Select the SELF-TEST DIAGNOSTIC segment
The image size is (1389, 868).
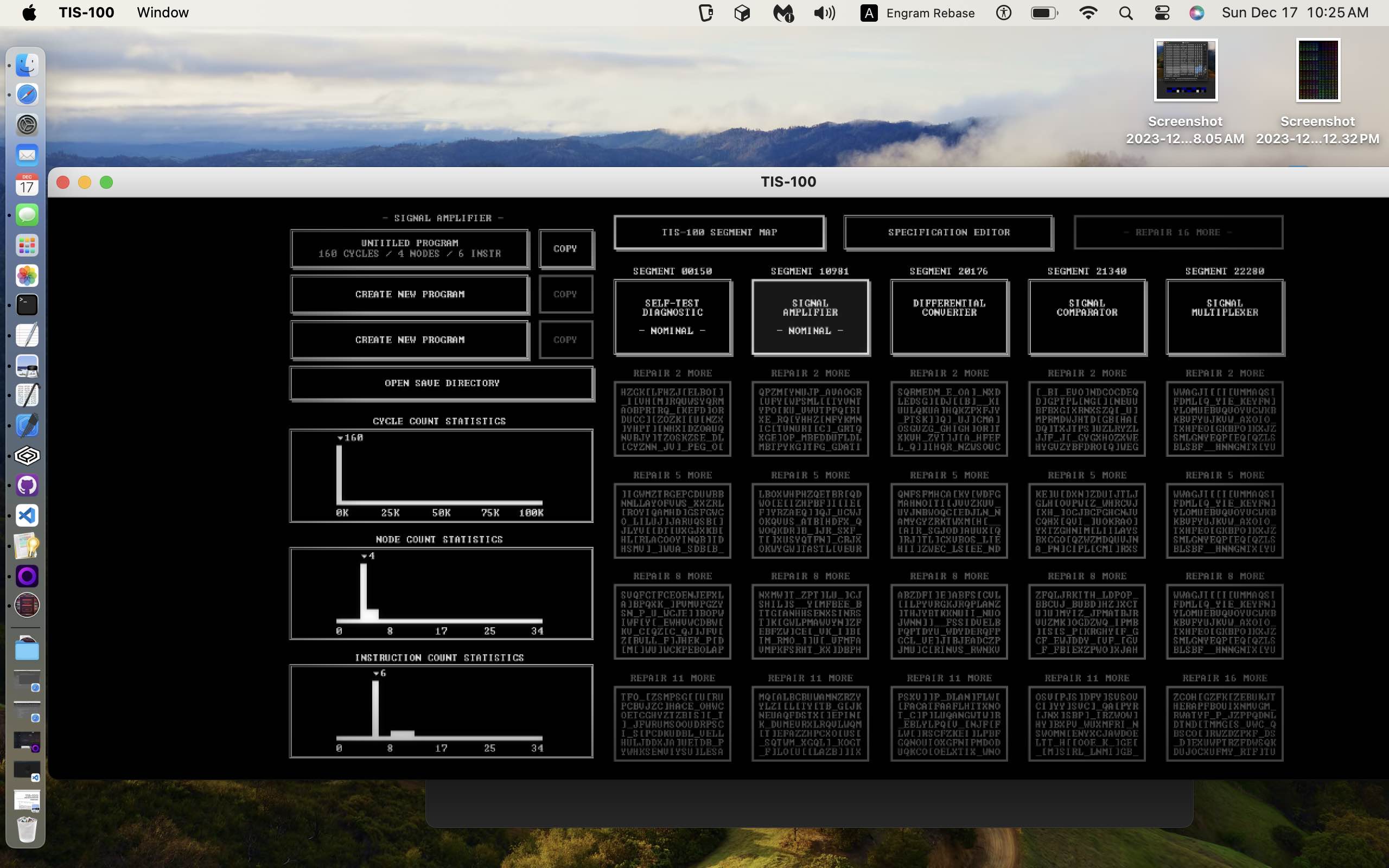673,317
